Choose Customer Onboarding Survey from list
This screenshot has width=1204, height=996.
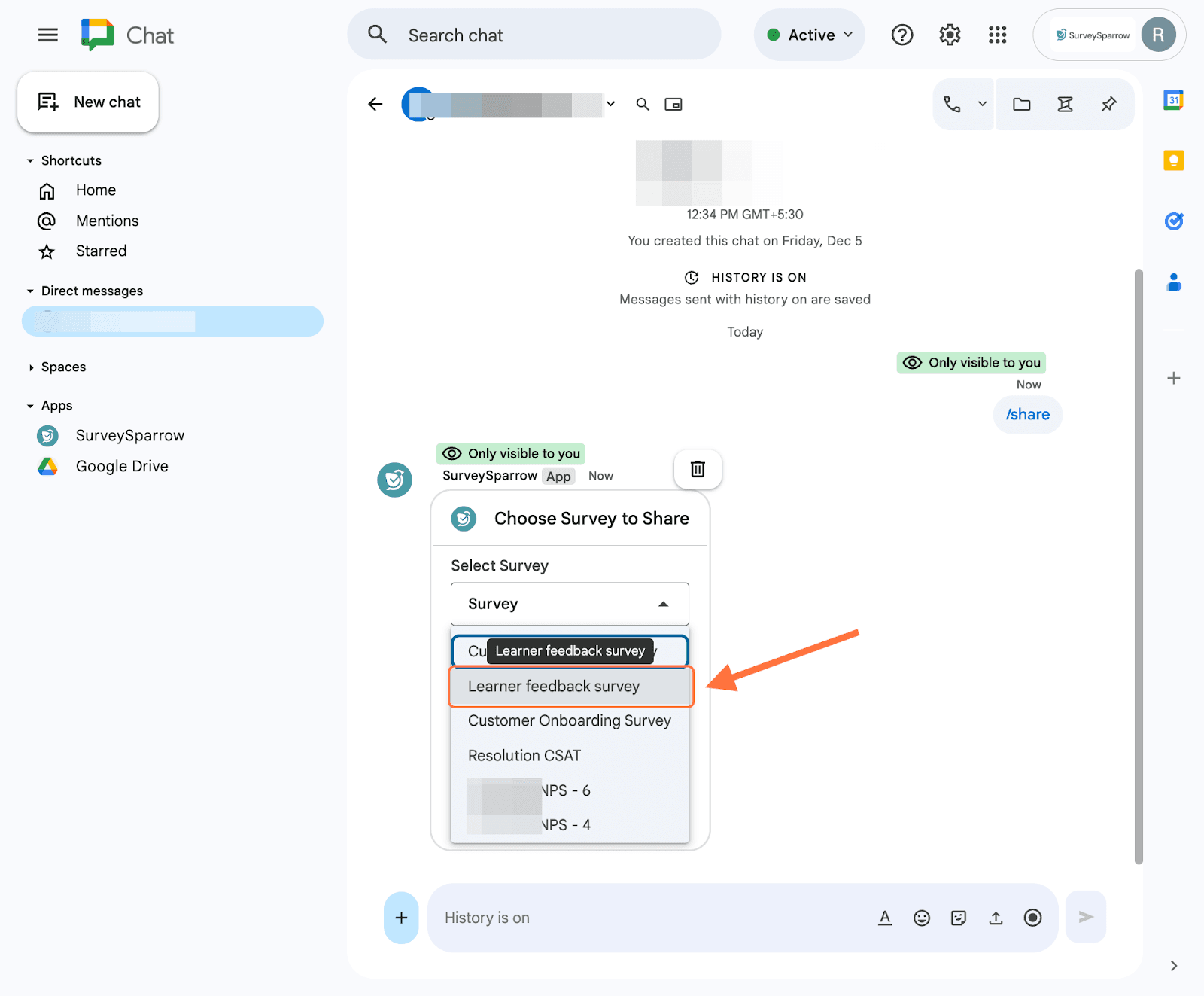569,721
